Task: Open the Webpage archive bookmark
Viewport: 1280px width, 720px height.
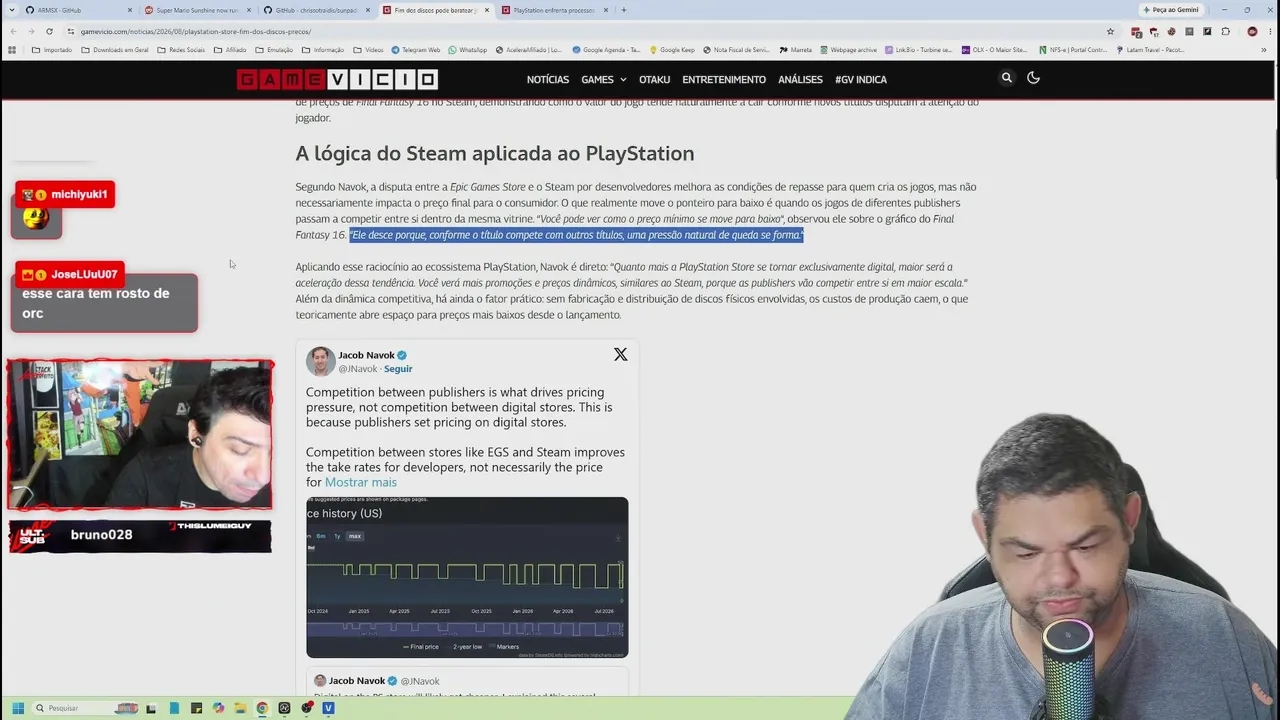Action: [848, 49]
